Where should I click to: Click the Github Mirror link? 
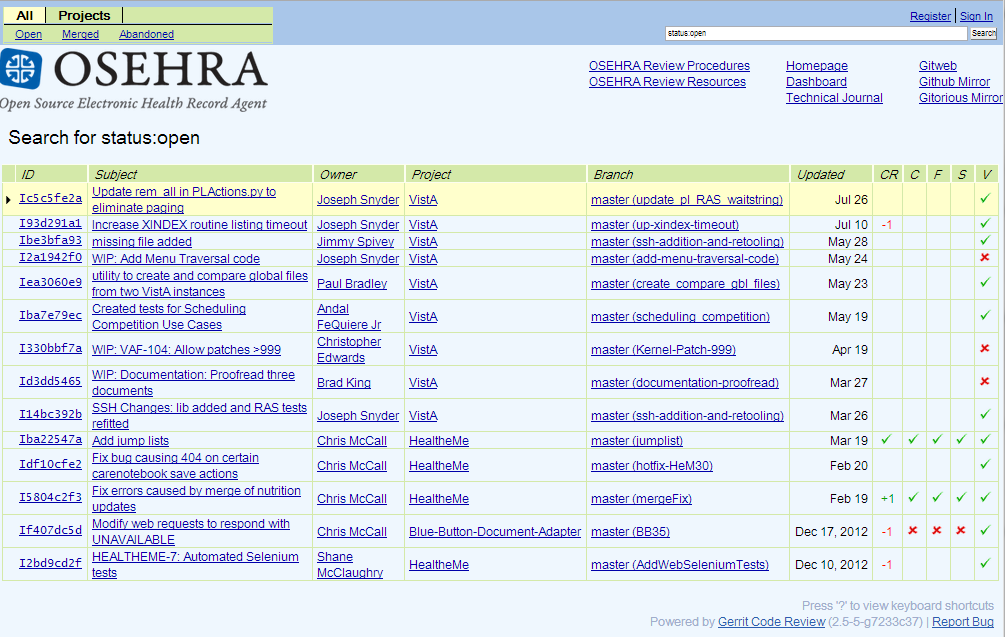coord(954,82)
